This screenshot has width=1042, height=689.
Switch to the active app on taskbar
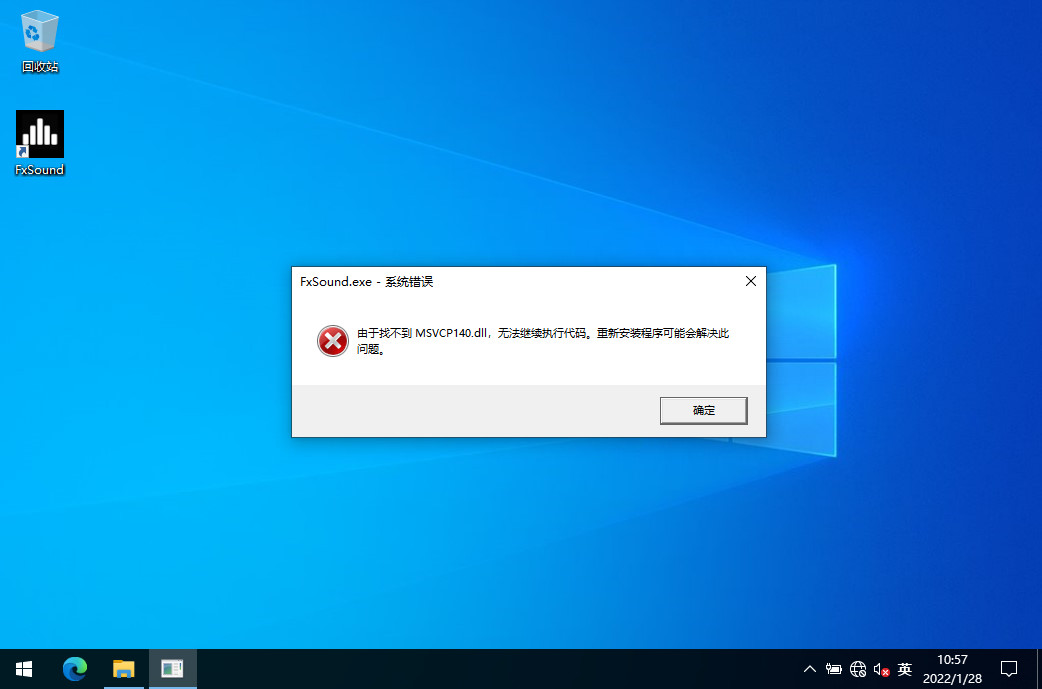[172, 669]
